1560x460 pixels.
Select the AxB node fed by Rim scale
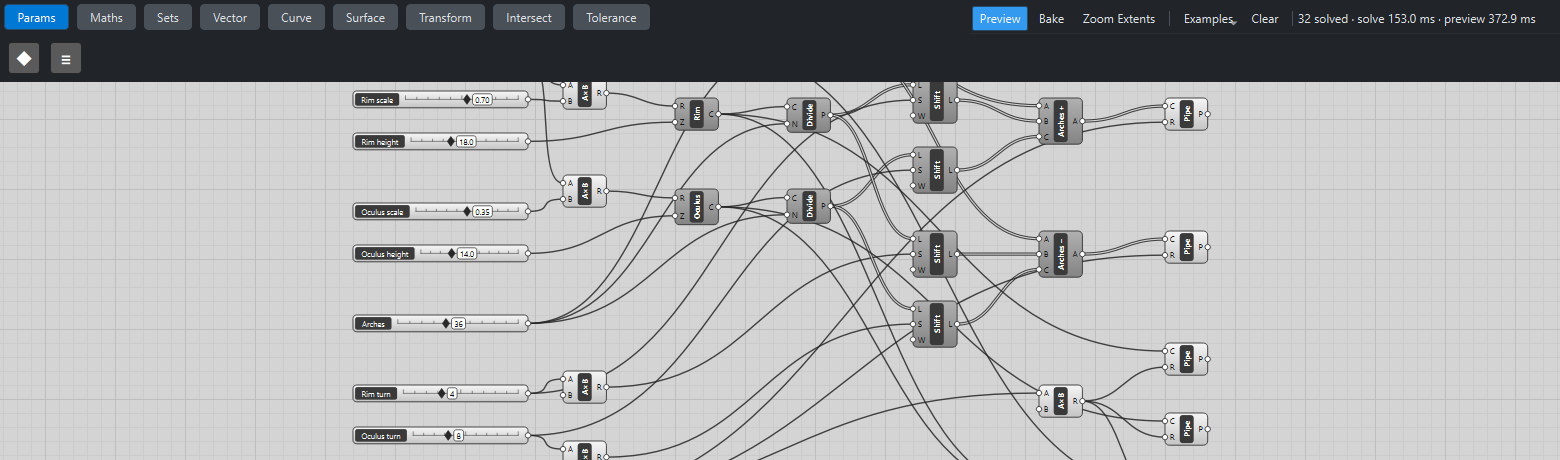pos(585,93)
